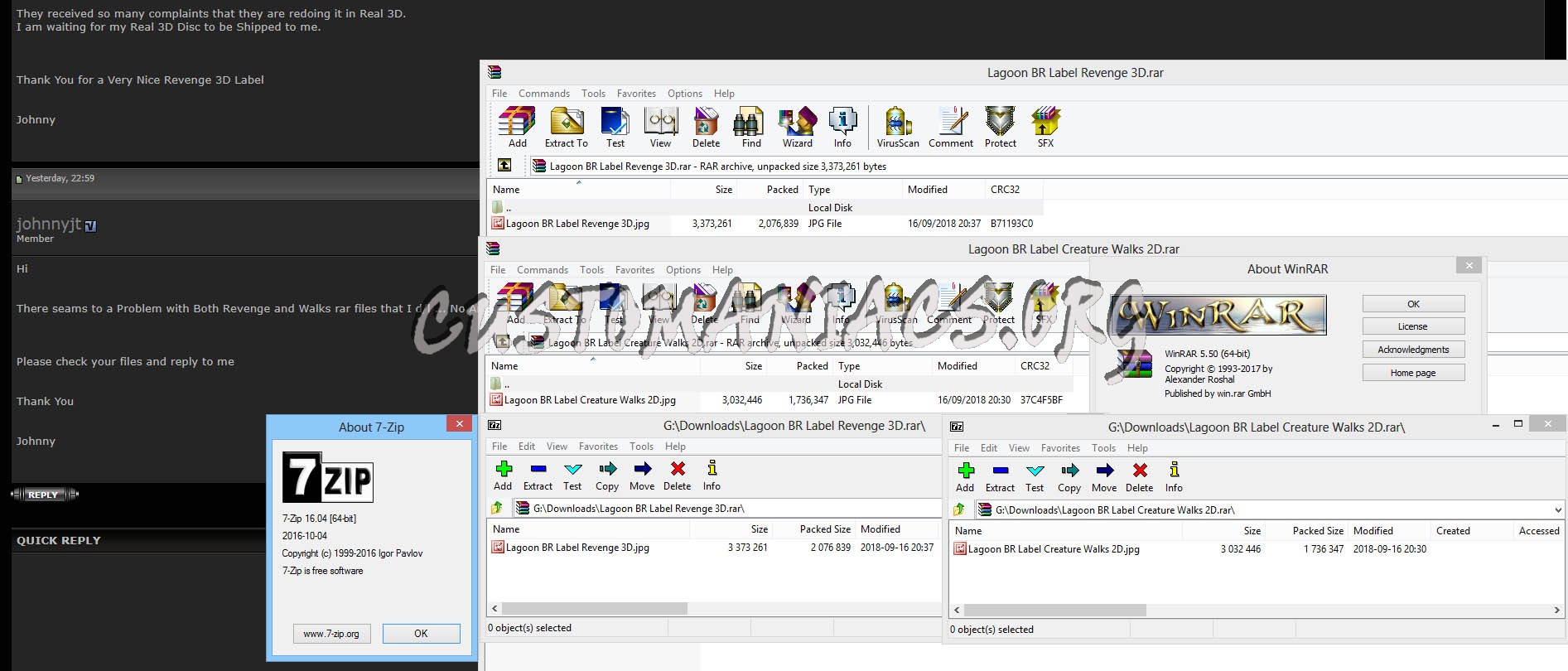This screenshot has width=1568, height=671.
Task: Open Tools menu in Revenge 3D WinRAR window
Action: click(593, 94)
